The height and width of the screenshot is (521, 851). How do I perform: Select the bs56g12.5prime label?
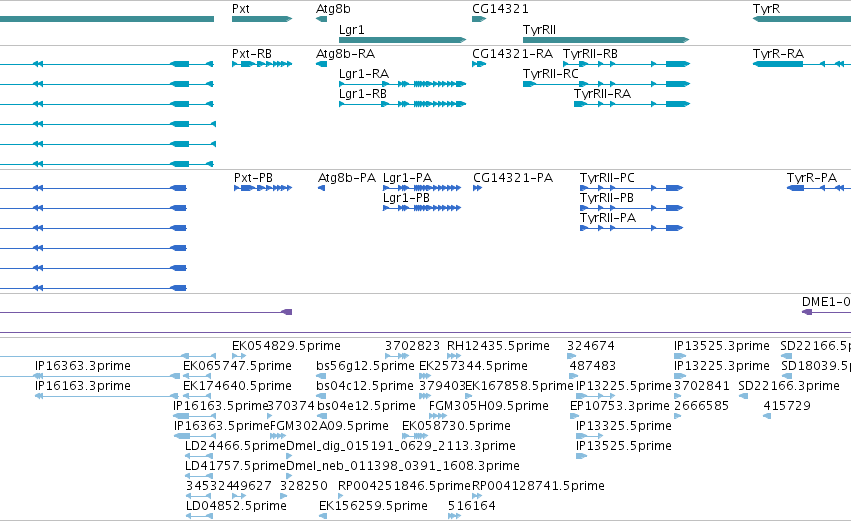pos(365,366)
